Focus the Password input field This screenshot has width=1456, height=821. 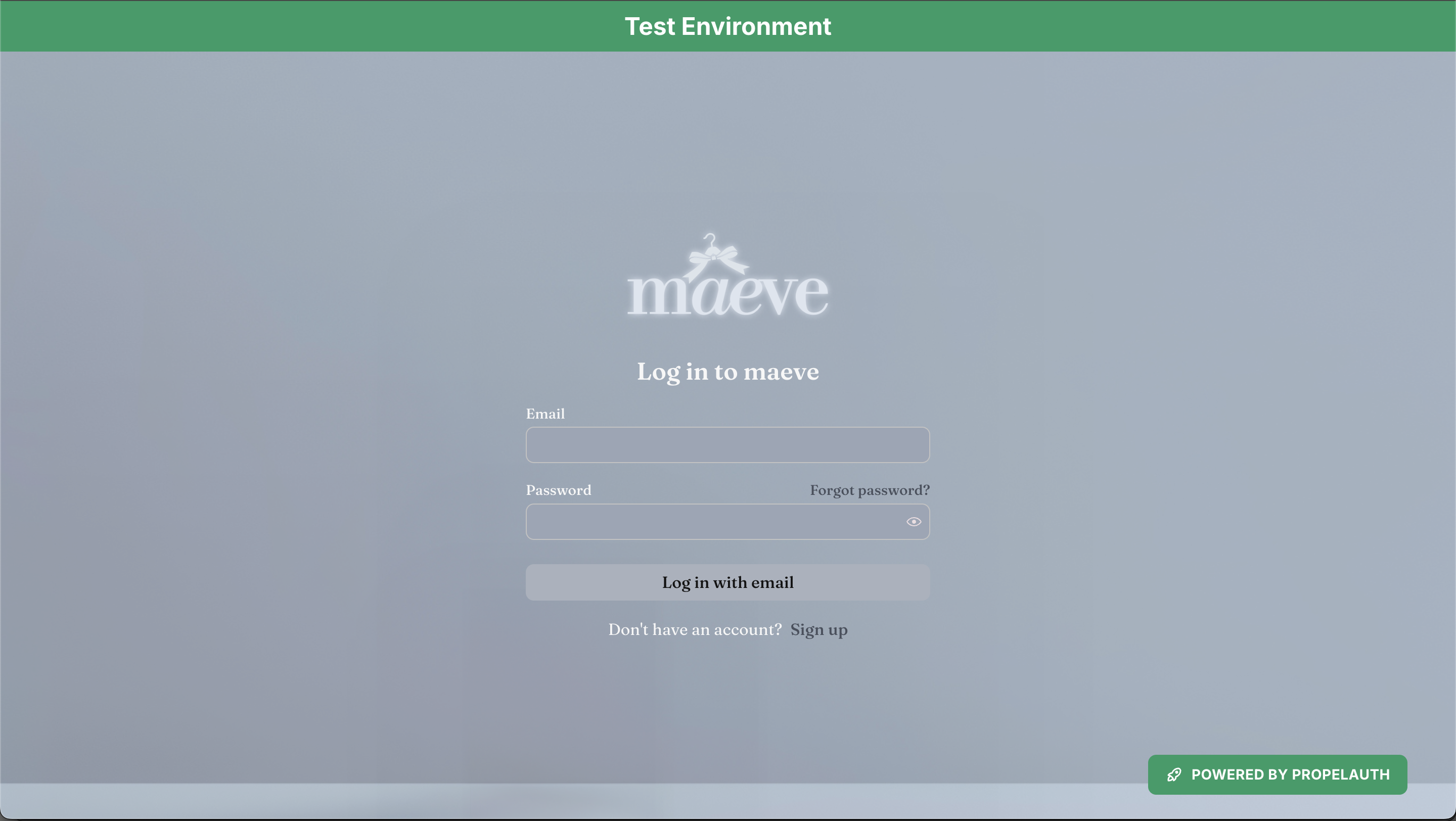[712, 522]
